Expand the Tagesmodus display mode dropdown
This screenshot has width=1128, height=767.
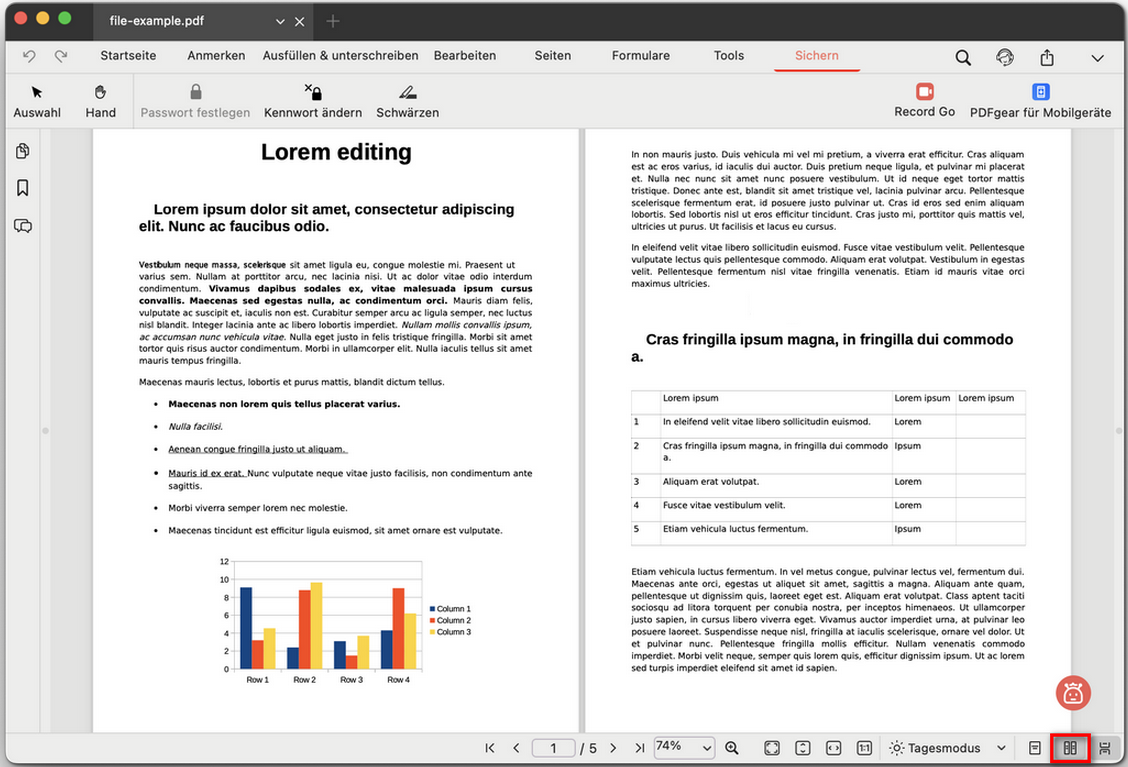(x=947, y=748)
